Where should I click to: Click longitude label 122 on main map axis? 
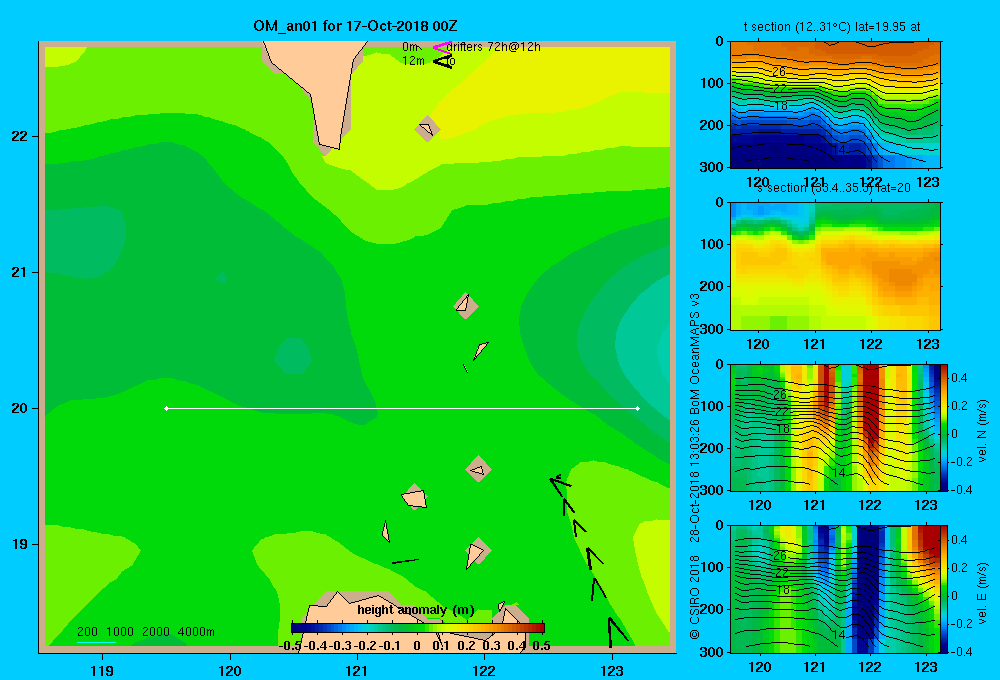tap(485, 670)
